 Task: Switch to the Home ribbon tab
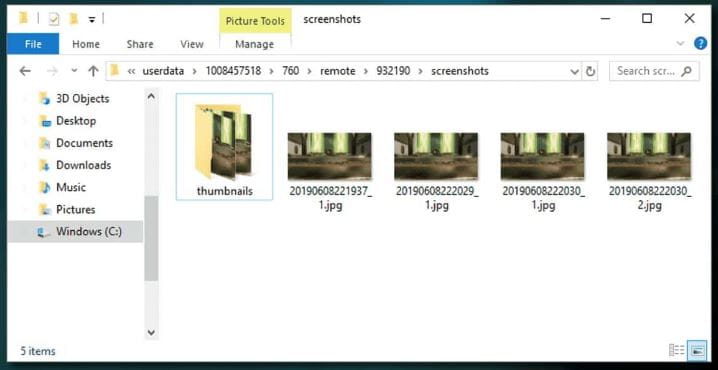[x=86, y=44]
